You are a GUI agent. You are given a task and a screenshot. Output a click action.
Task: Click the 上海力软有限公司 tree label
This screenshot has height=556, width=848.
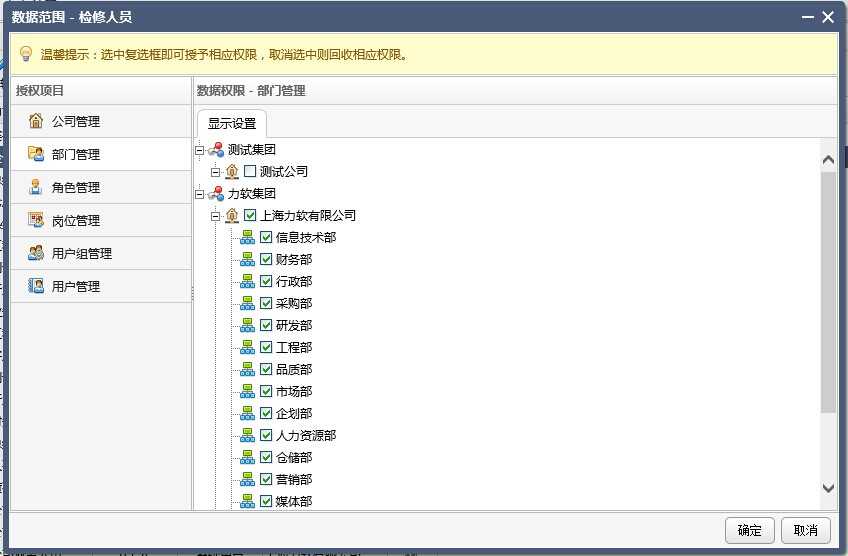pyautogui.click(x=308, y=215)
